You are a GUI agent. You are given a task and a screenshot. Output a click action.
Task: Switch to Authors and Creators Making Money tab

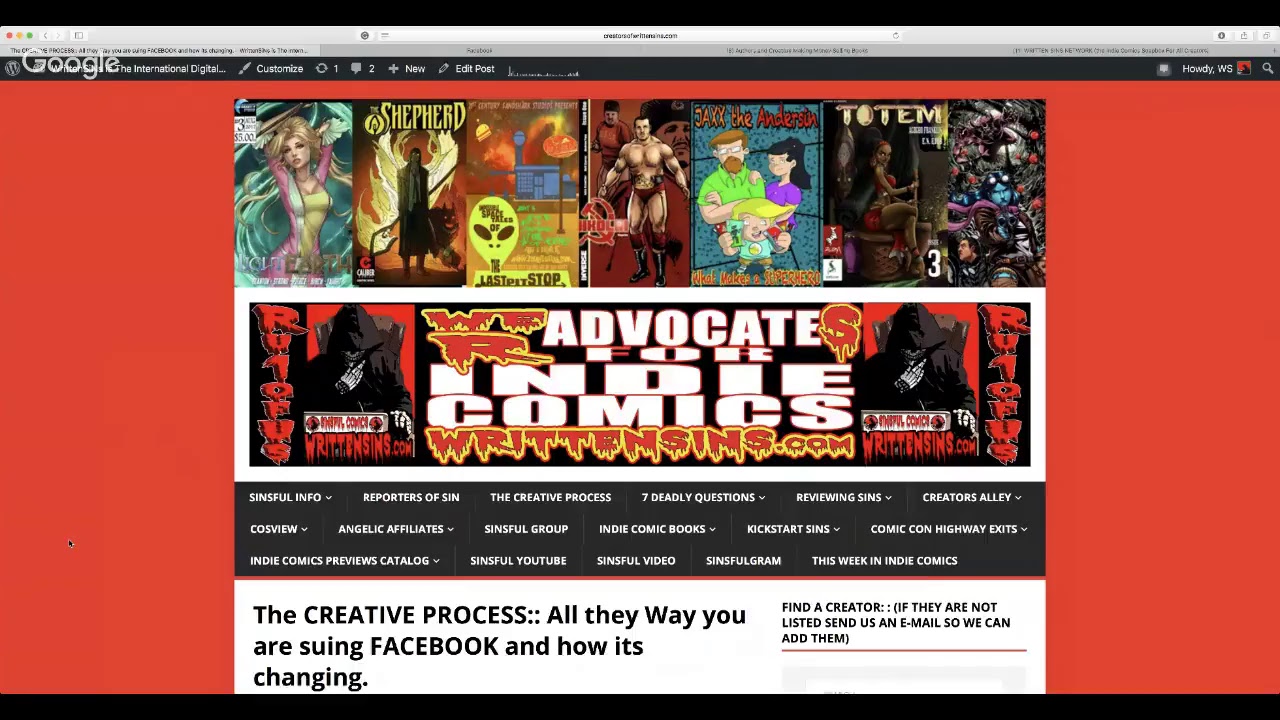(x=797, y=50)
